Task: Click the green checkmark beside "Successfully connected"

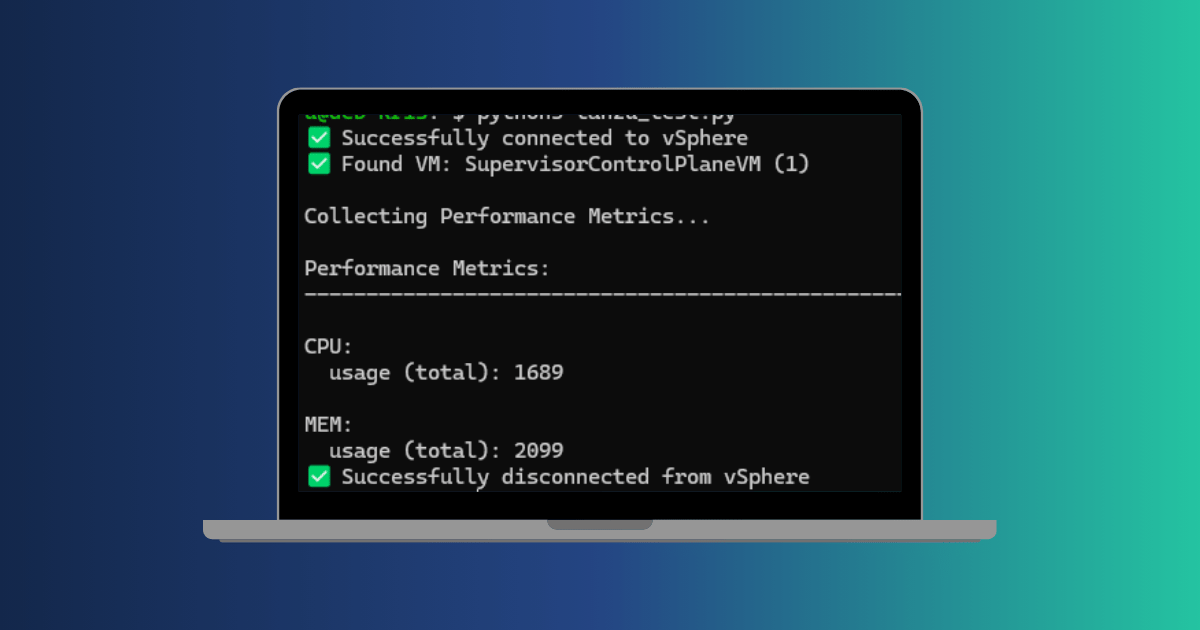Action: 319,138
